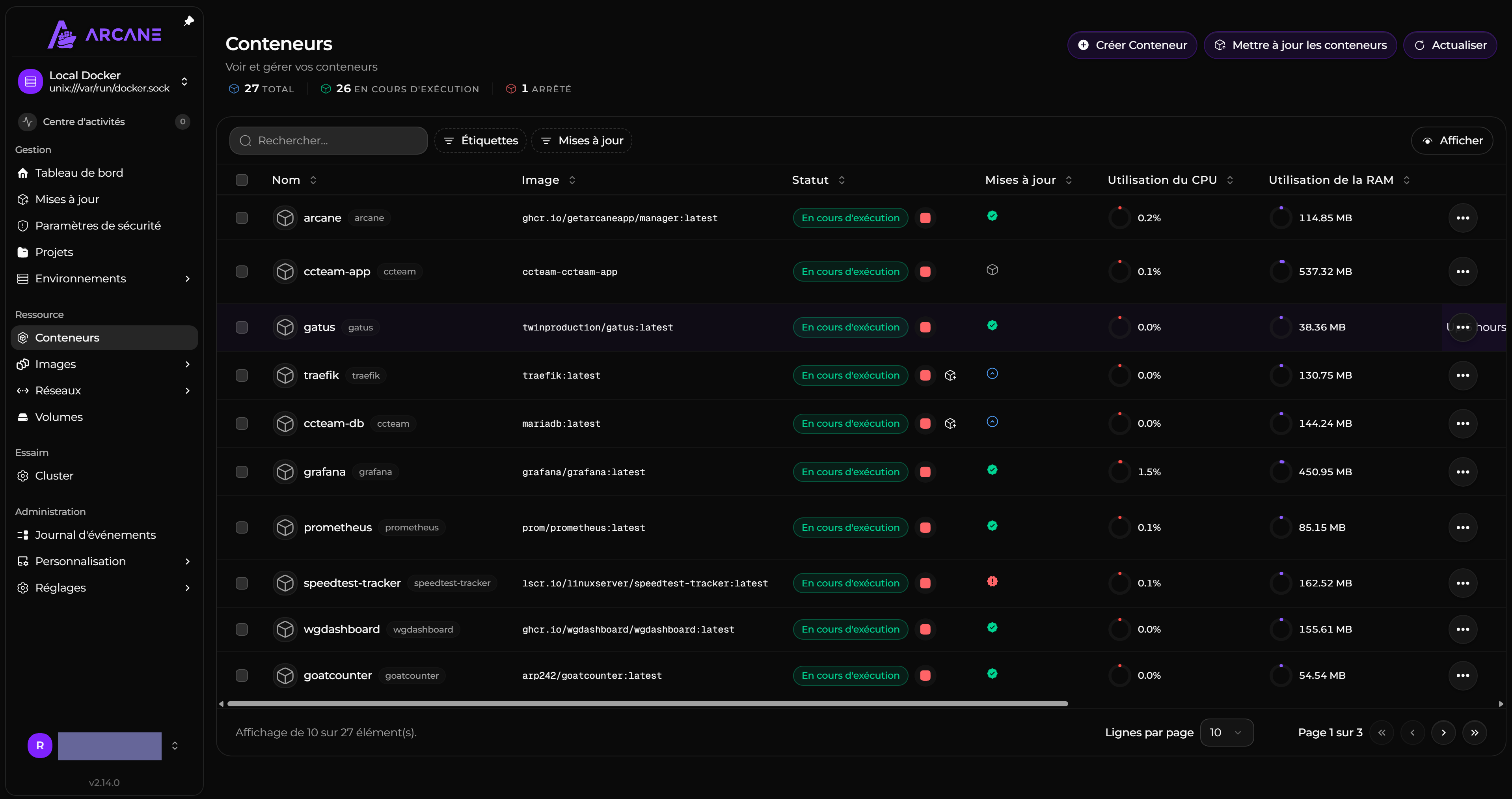
Task: Expand the Réglages submenu
Action: coord(188,588)
